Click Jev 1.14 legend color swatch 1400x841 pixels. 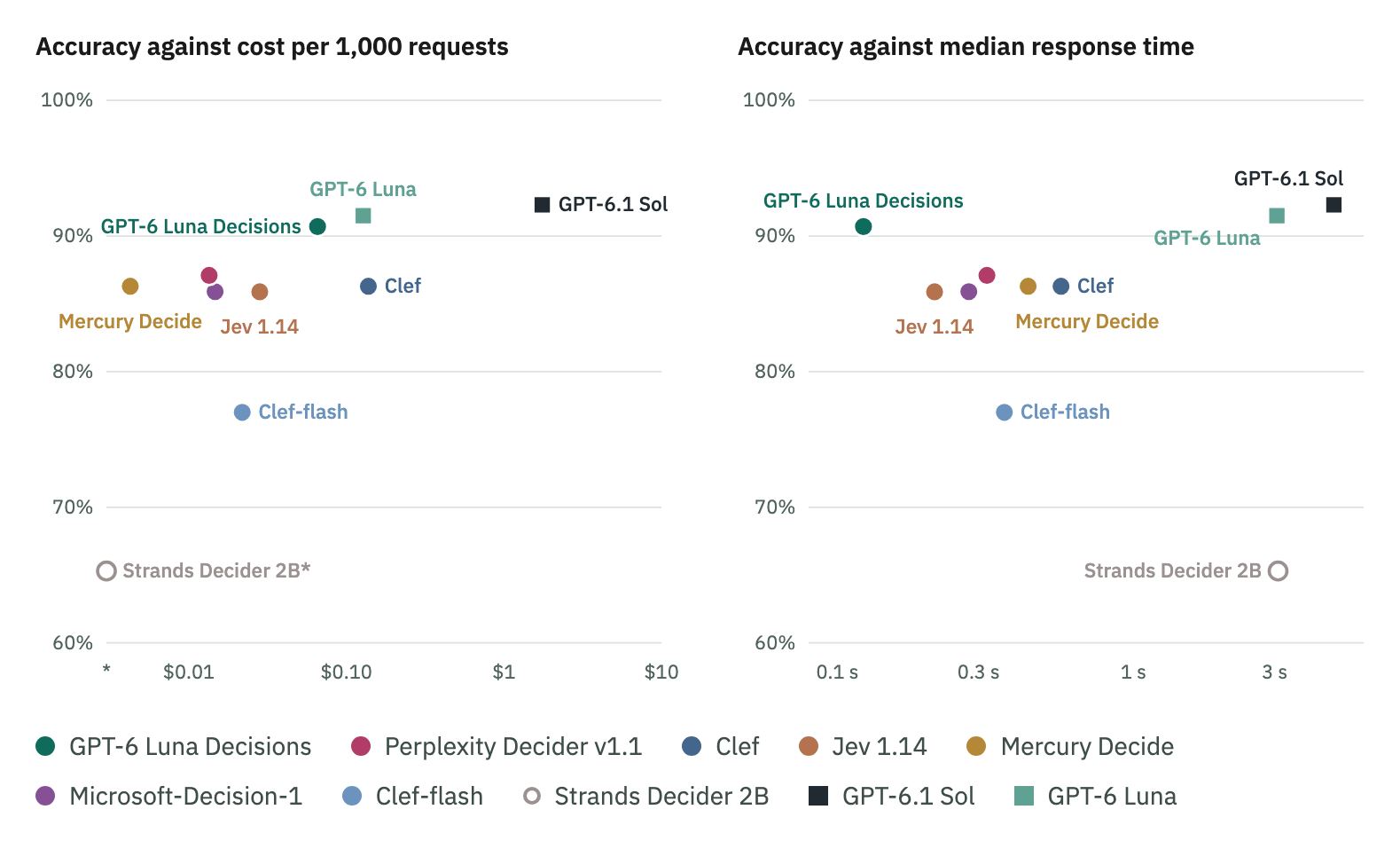click(808, 746)
